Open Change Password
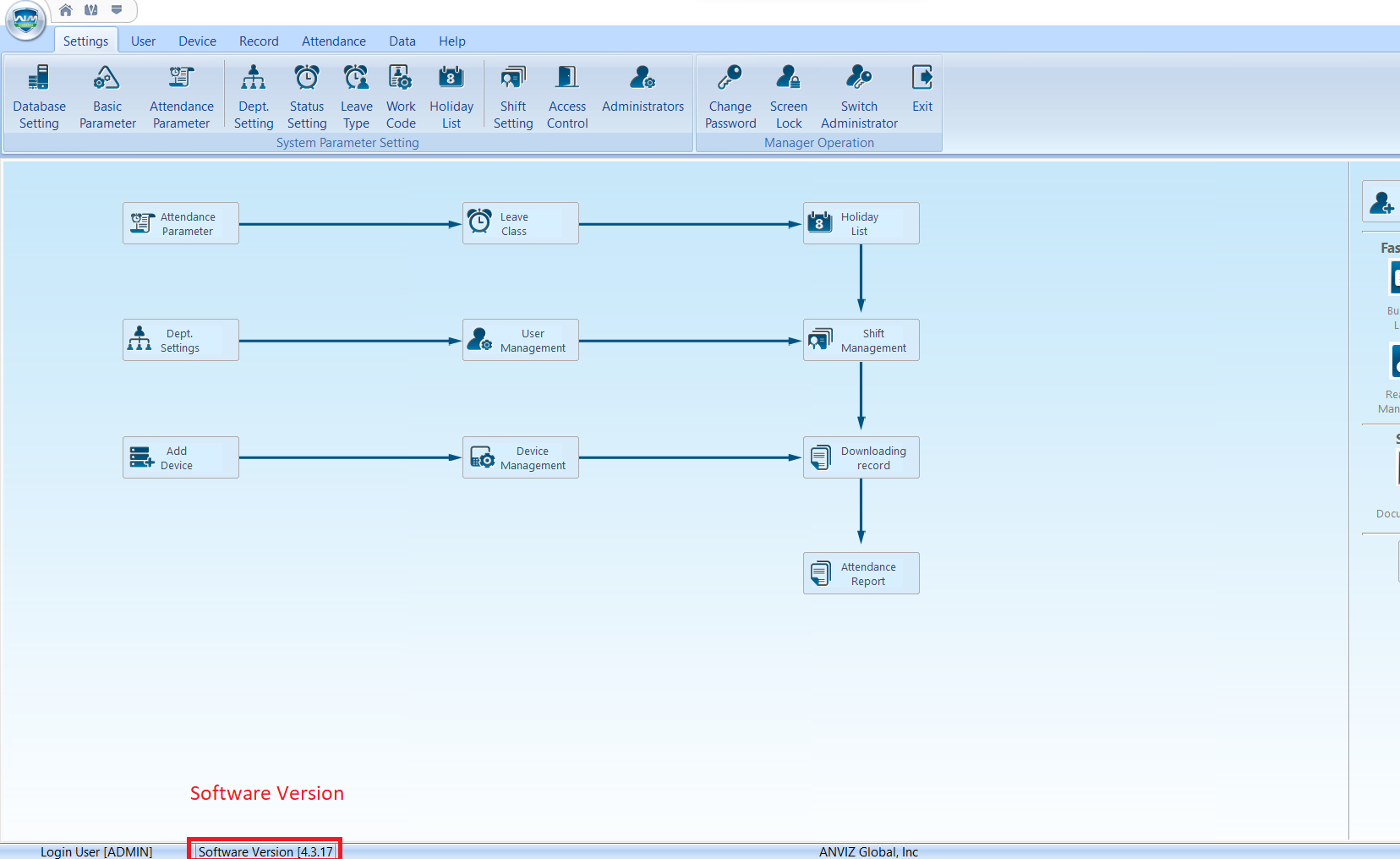Screen dimensions: 1400x859 click(730, 95)
